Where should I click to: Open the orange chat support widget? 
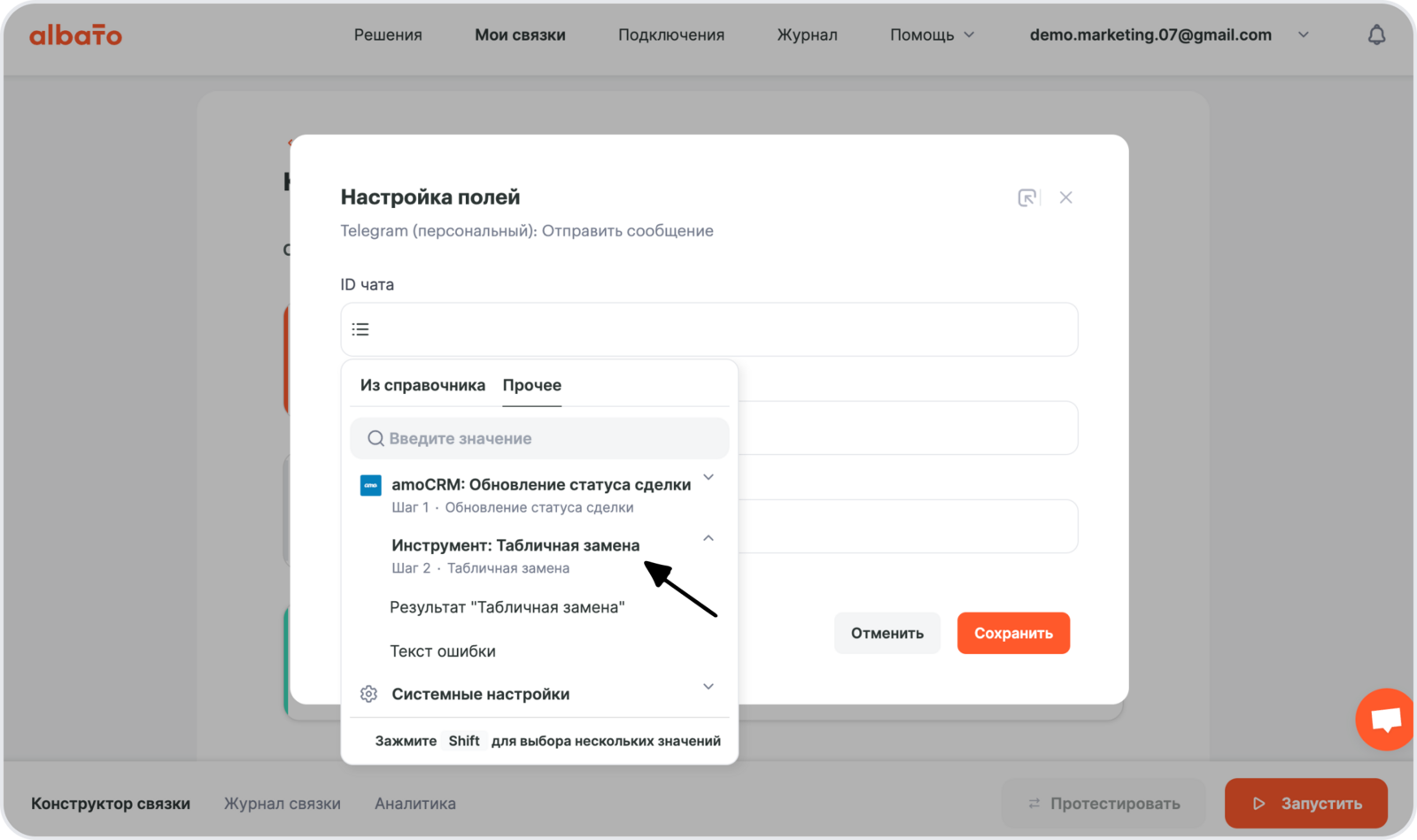pyautogui.click(x=1386, y=719)
